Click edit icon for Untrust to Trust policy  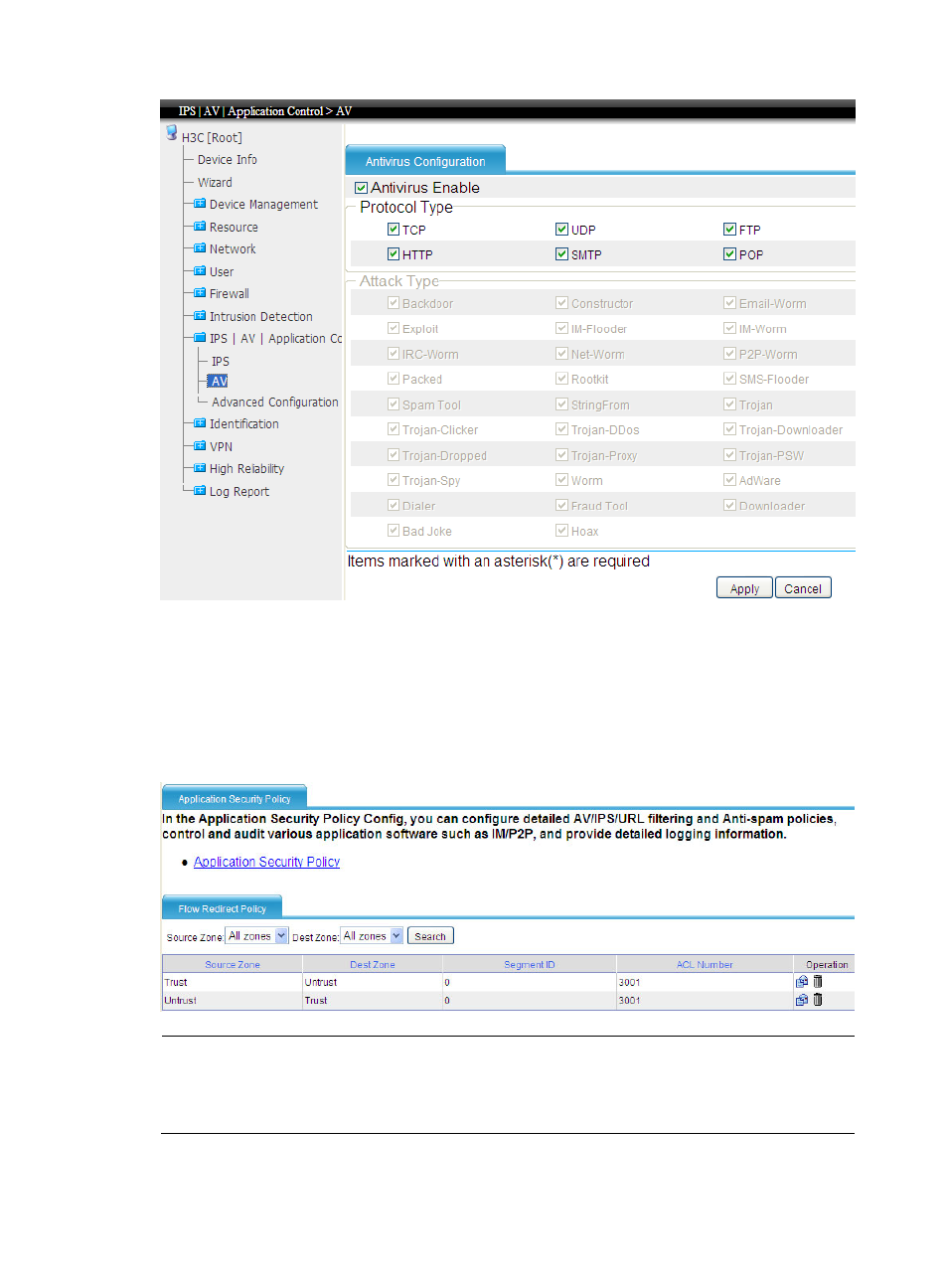802,1001
